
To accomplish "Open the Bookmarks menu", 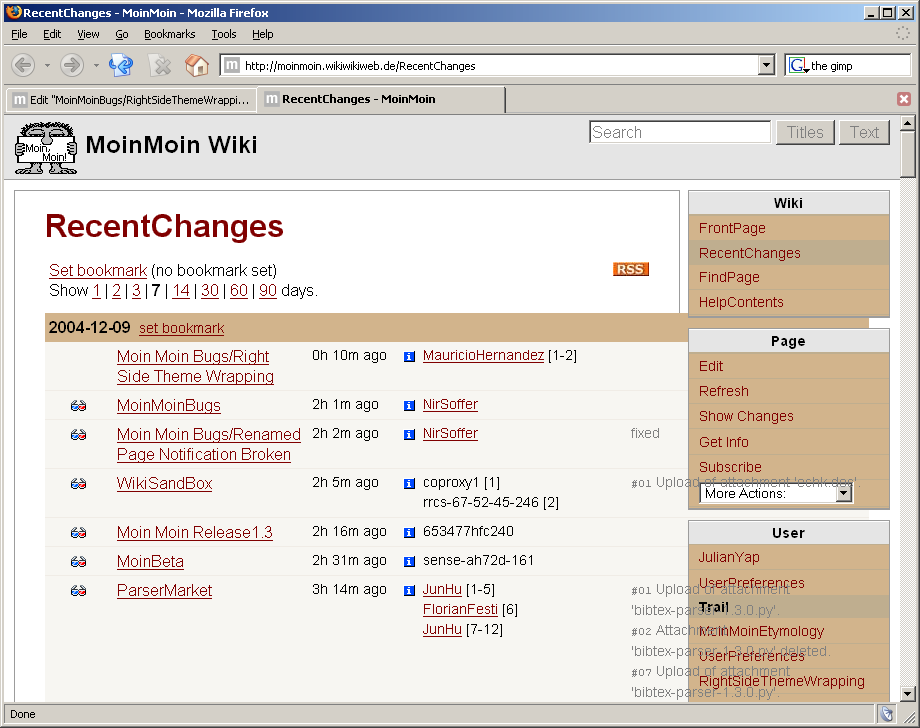I will pos(170,34).
